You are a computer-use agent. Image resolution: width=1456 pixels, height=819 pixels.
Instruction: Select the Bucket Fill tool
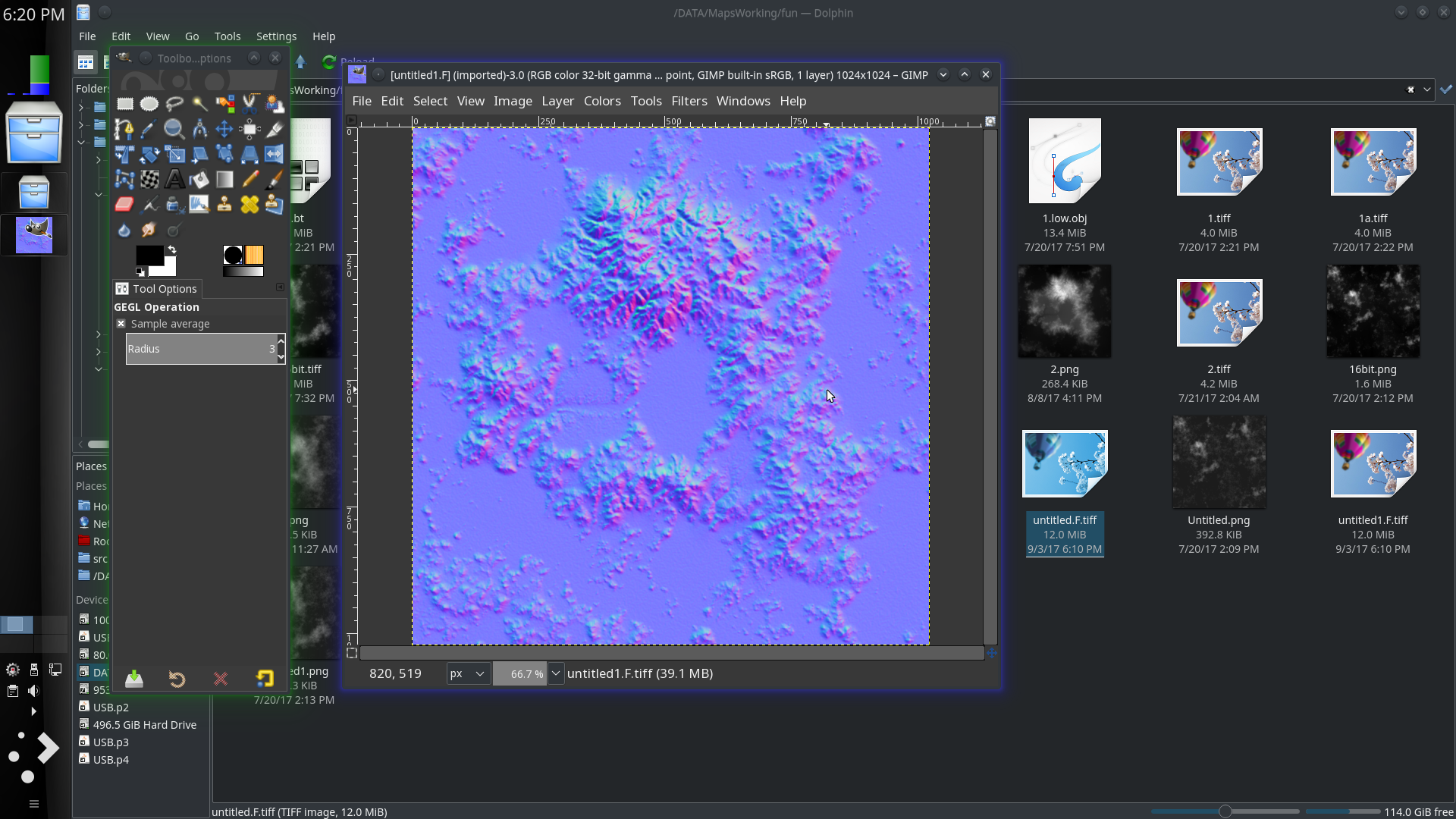pyautogui.click(x=199, y=179)
